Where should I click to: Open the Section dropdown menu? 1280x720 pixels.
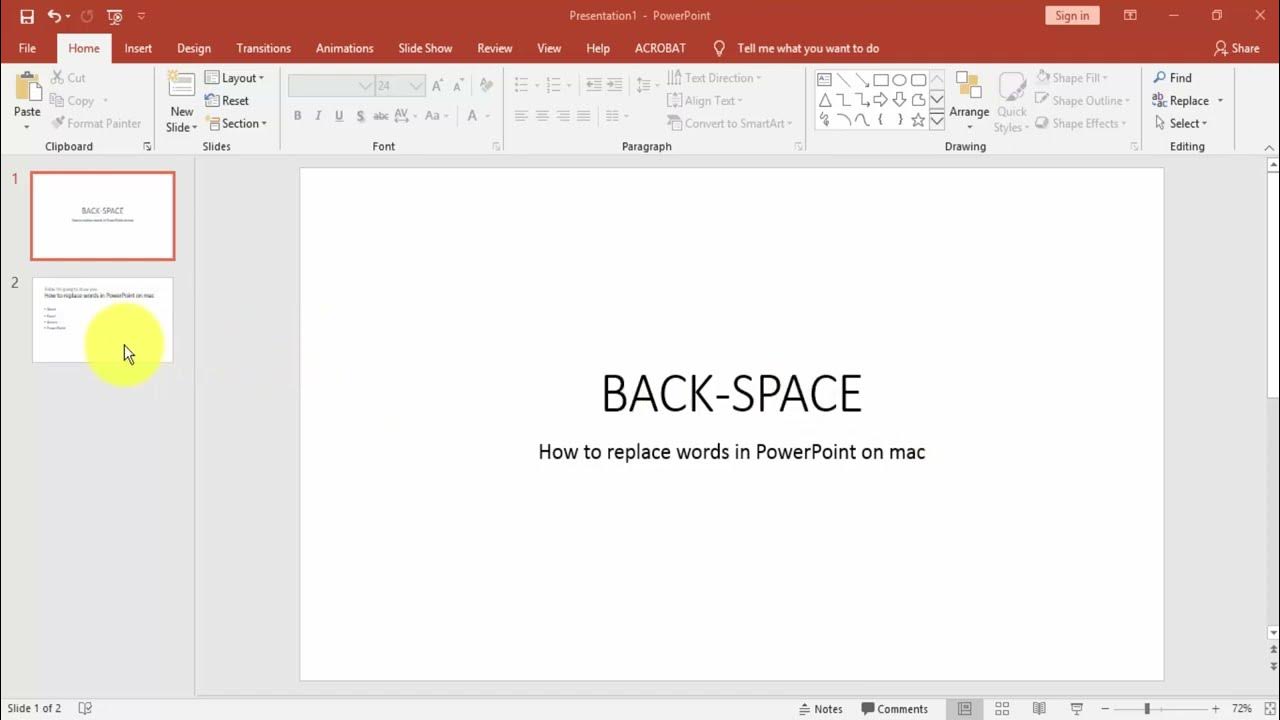pos(236,124)
